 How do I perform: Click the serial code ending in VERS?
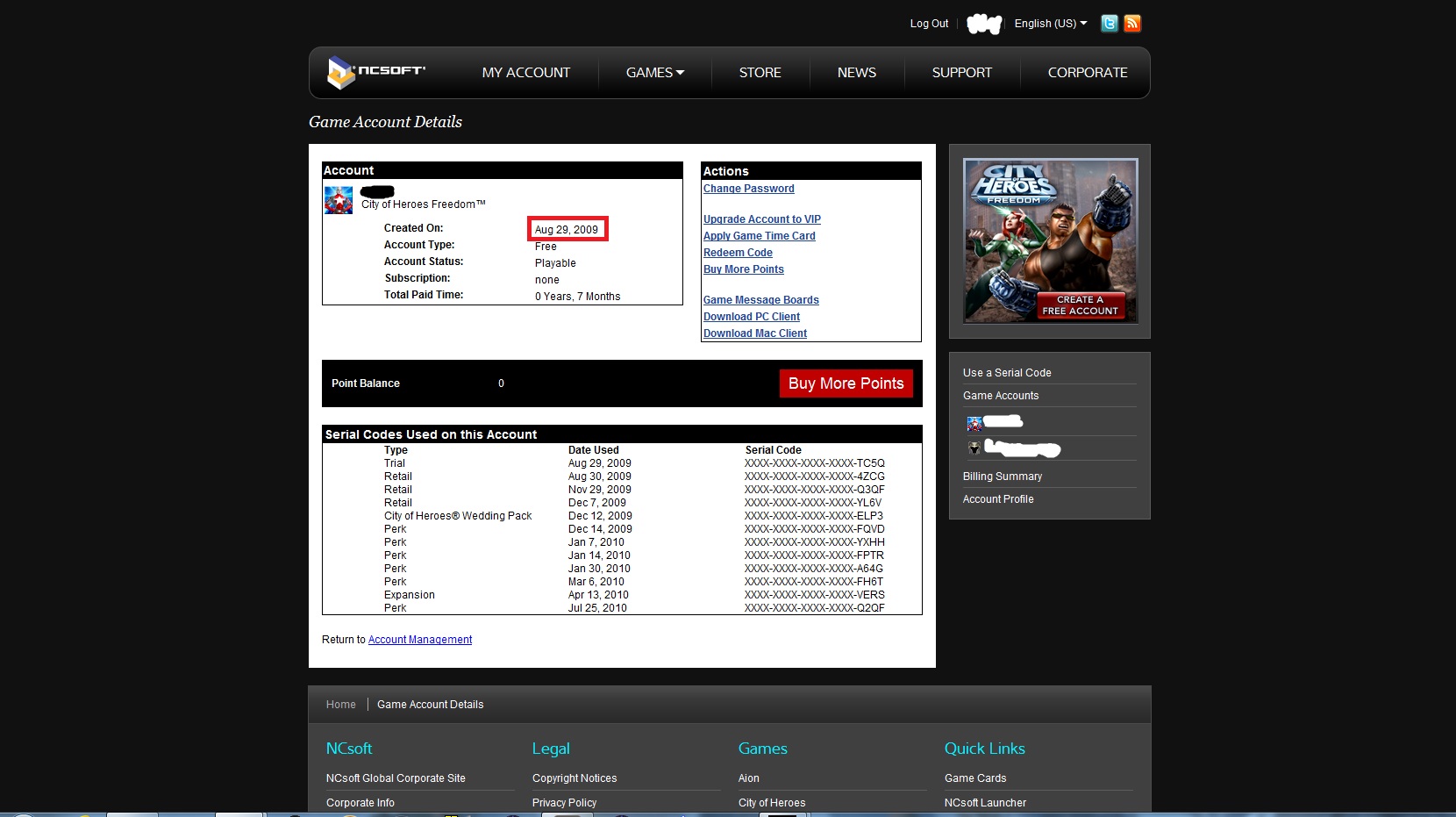815,595
